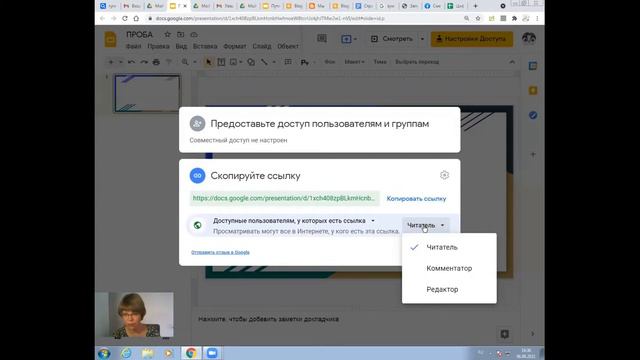Open a new browser tab with plus
The width and height of the screenshot is (640, 360).
point(475,6)
